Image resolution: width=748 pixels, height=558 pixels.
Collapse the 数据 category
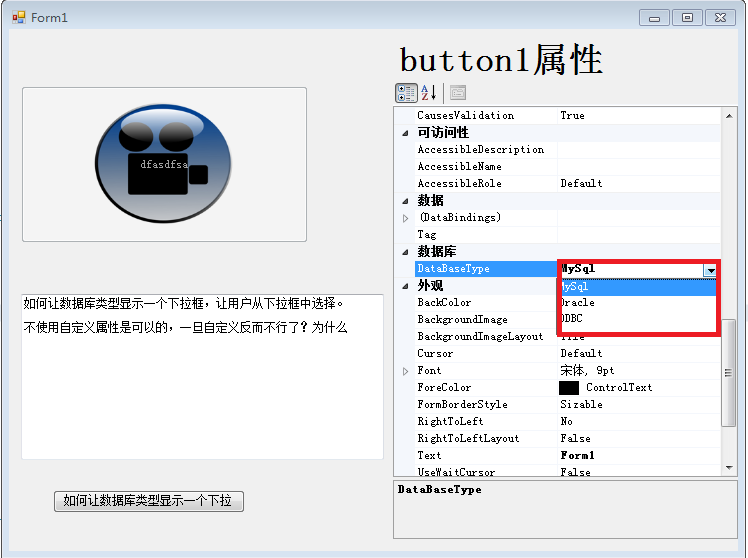tap(405, 201)
